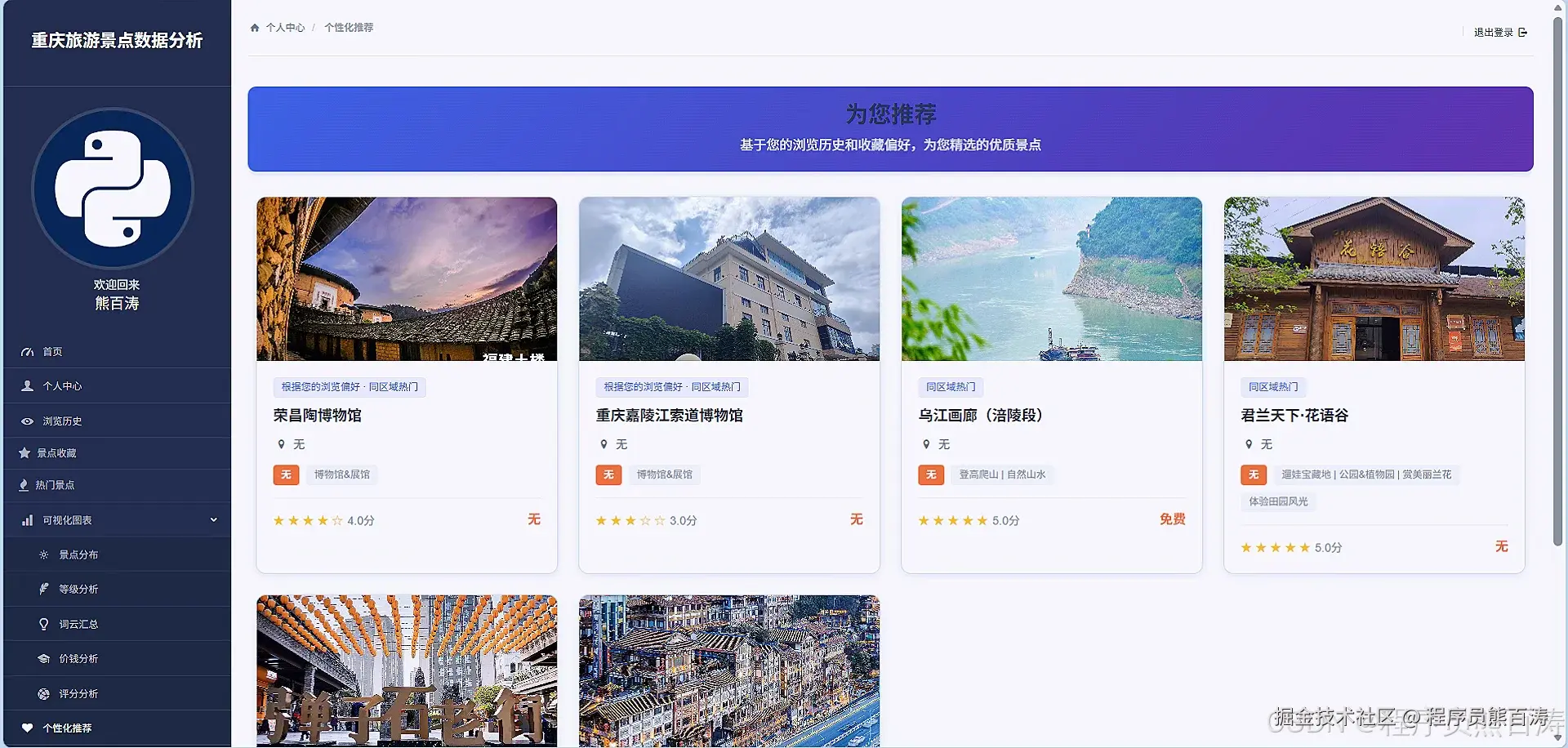Open 浏览历史 via its eye icon
This screenshot has height=748, width=1568.
27,421
